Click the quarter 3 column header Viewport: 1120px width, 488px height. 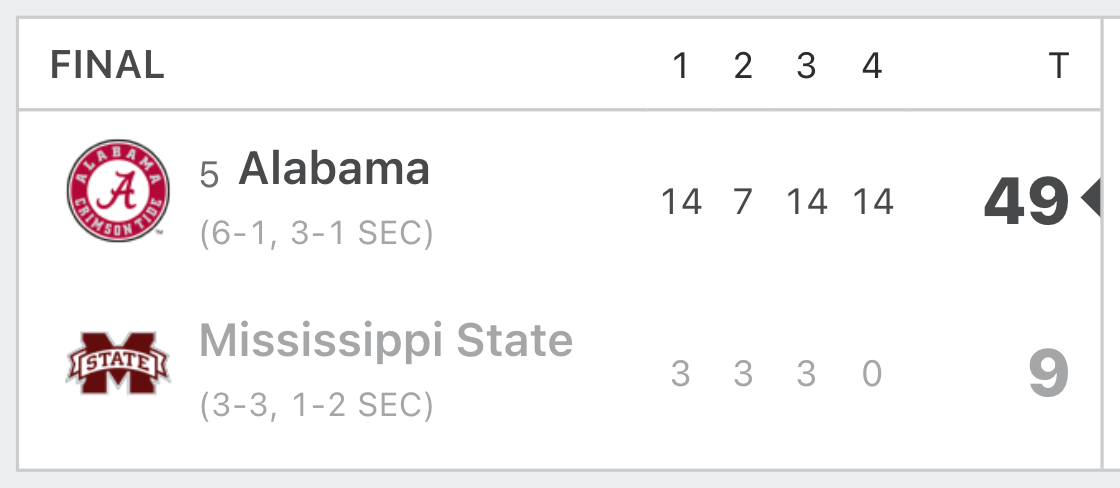click(x=806, y=66)
